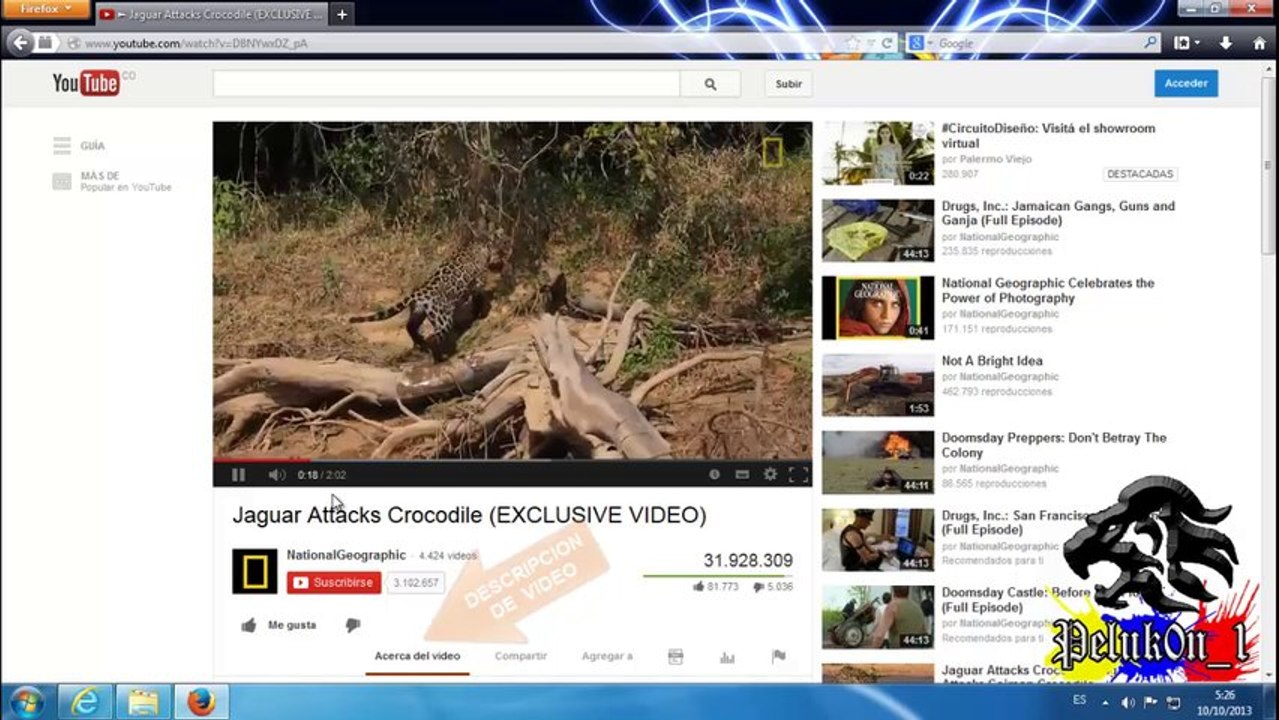
Task: Open Jamaican Gangs, Guns and Ganja thumbnail
Action: [x=878, y=231]
